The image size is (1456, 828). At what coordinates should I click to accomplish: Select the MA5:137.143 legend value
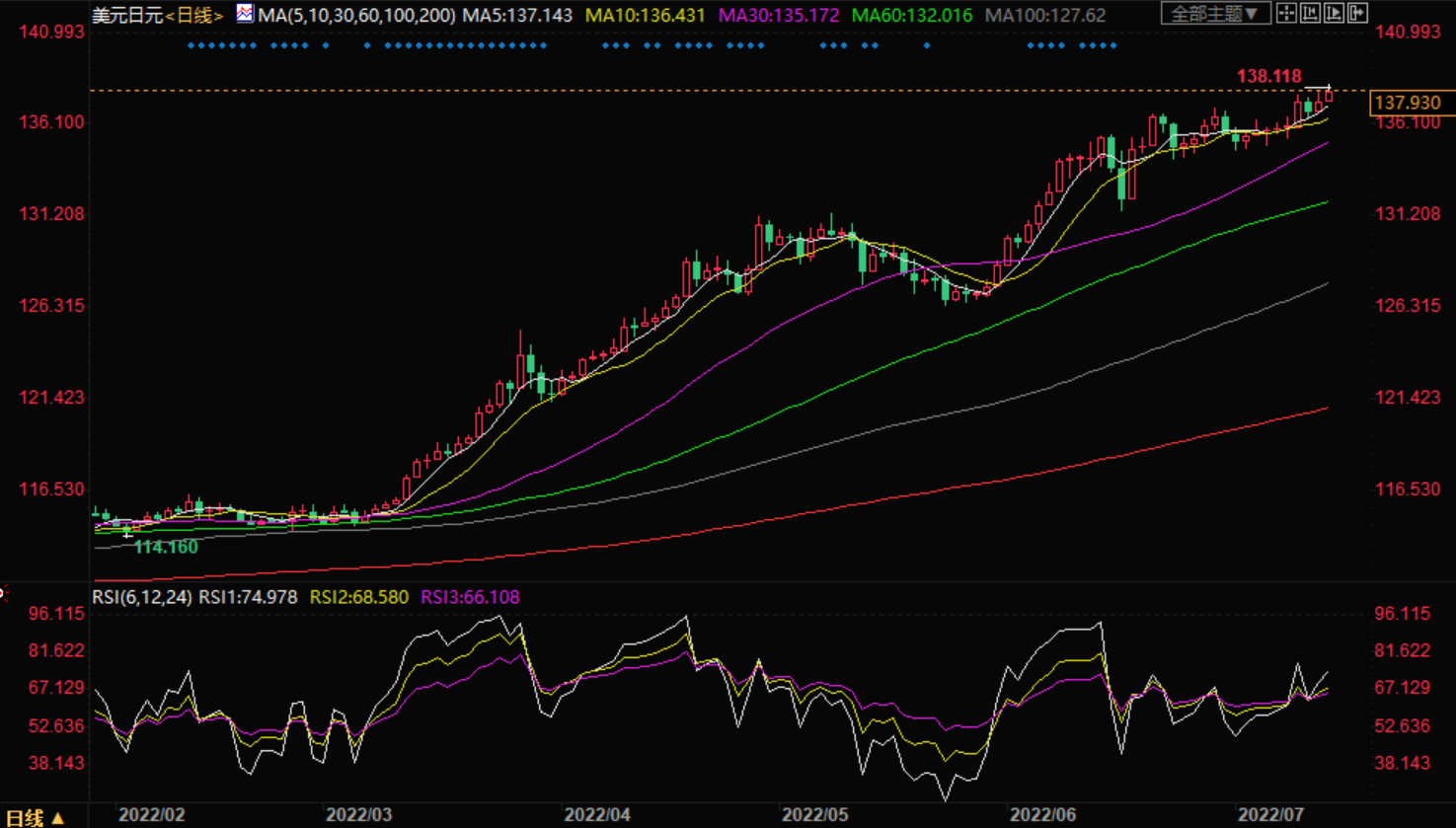pos(517,15)
